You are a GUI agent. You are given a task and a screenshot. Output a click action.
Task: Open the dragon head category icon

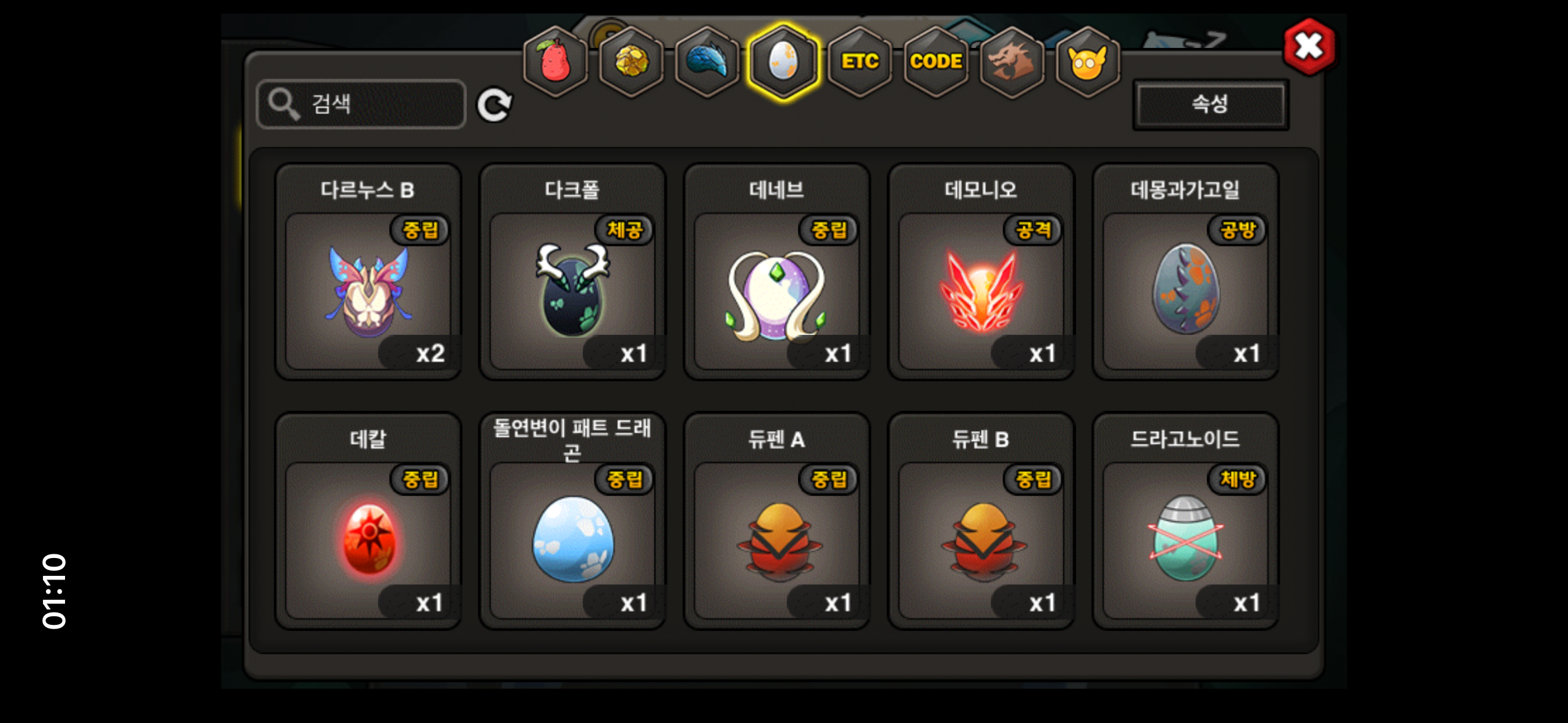pos(1012,61)
